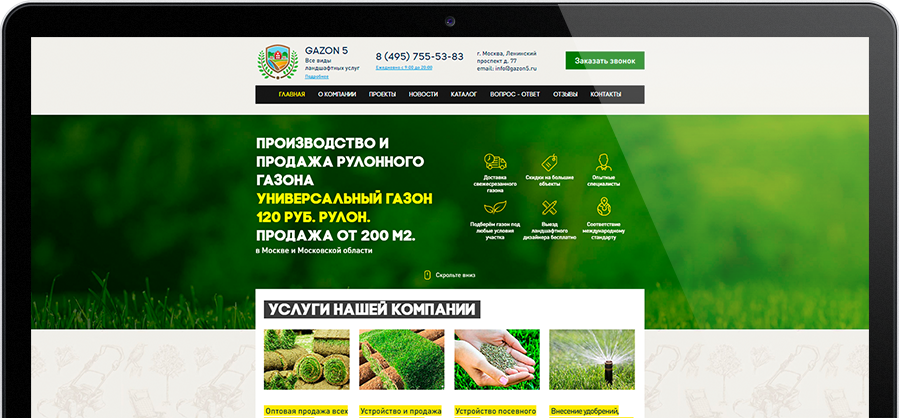Click the GAZON 5 site name text
900x418 pixels.
(326, 51)
